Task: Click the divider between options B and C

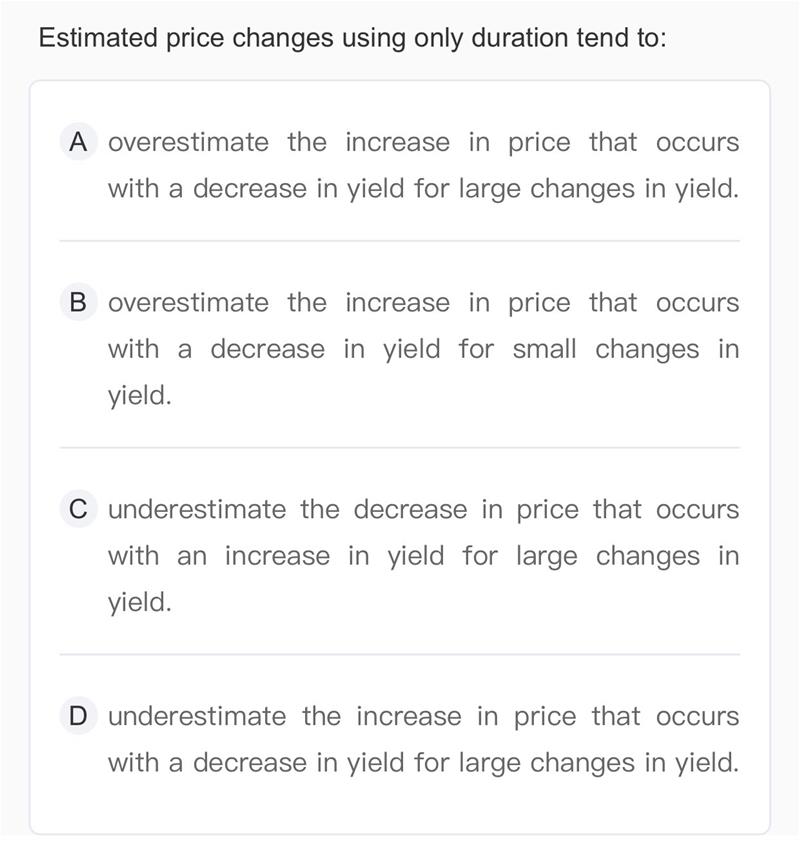Action: tap(400, 447)
